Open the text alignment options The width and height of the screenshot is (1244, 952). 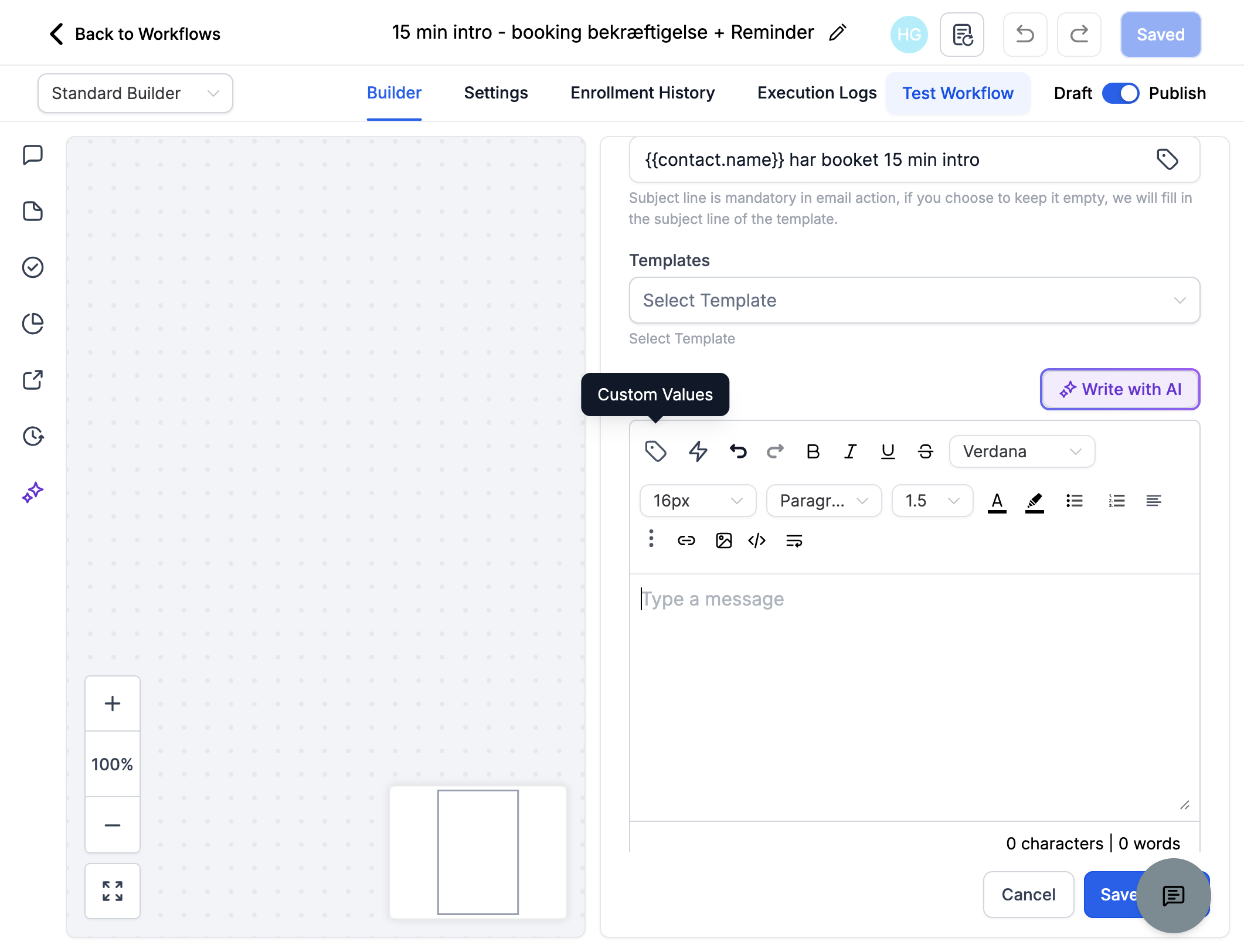[x=1154, y=501]
